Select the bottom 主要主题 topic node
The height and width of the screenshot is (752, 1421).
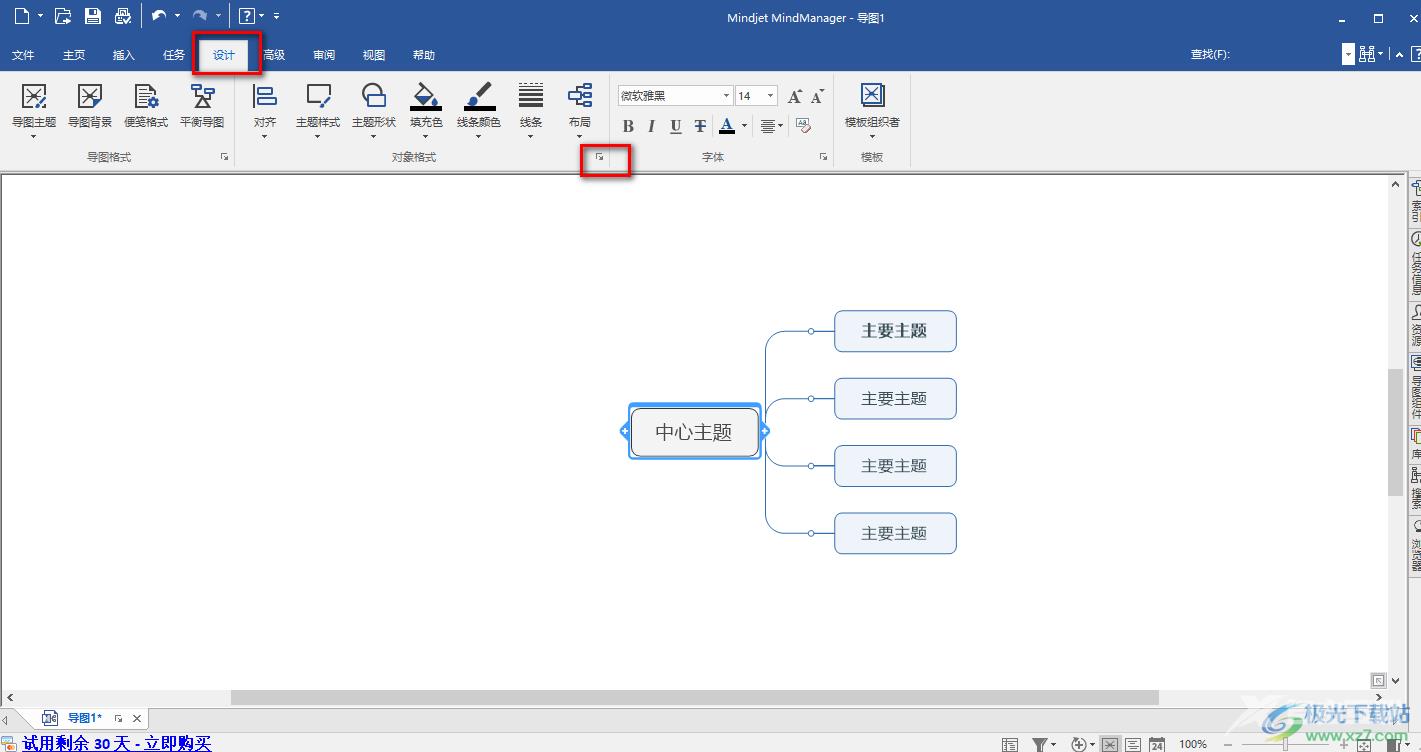click(x=895, y=533)
